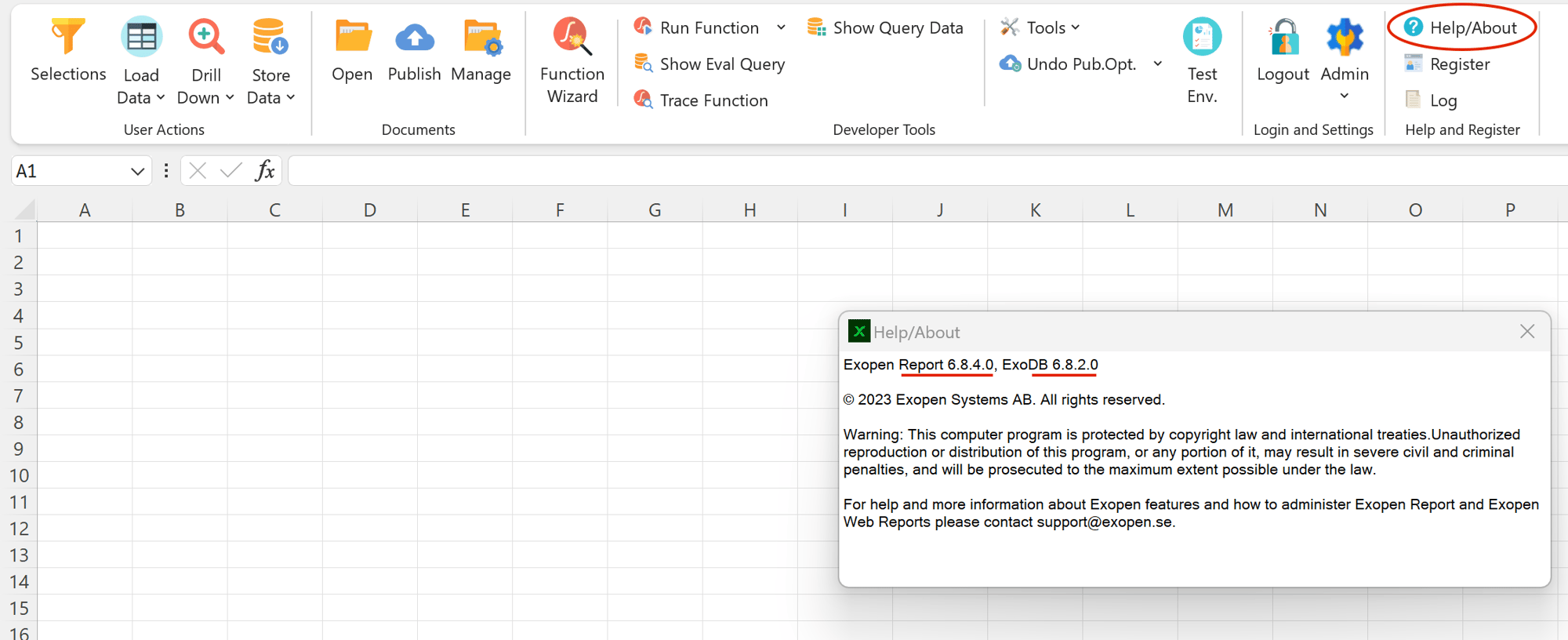
Task: Click the formula bar Enter checkmark icon
Action: tap(231, 171)
